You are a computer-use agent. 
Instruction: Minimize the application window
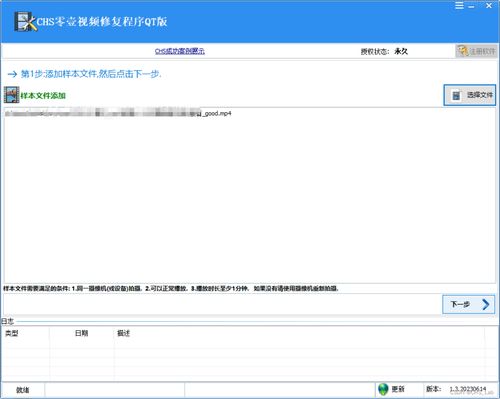472,6
